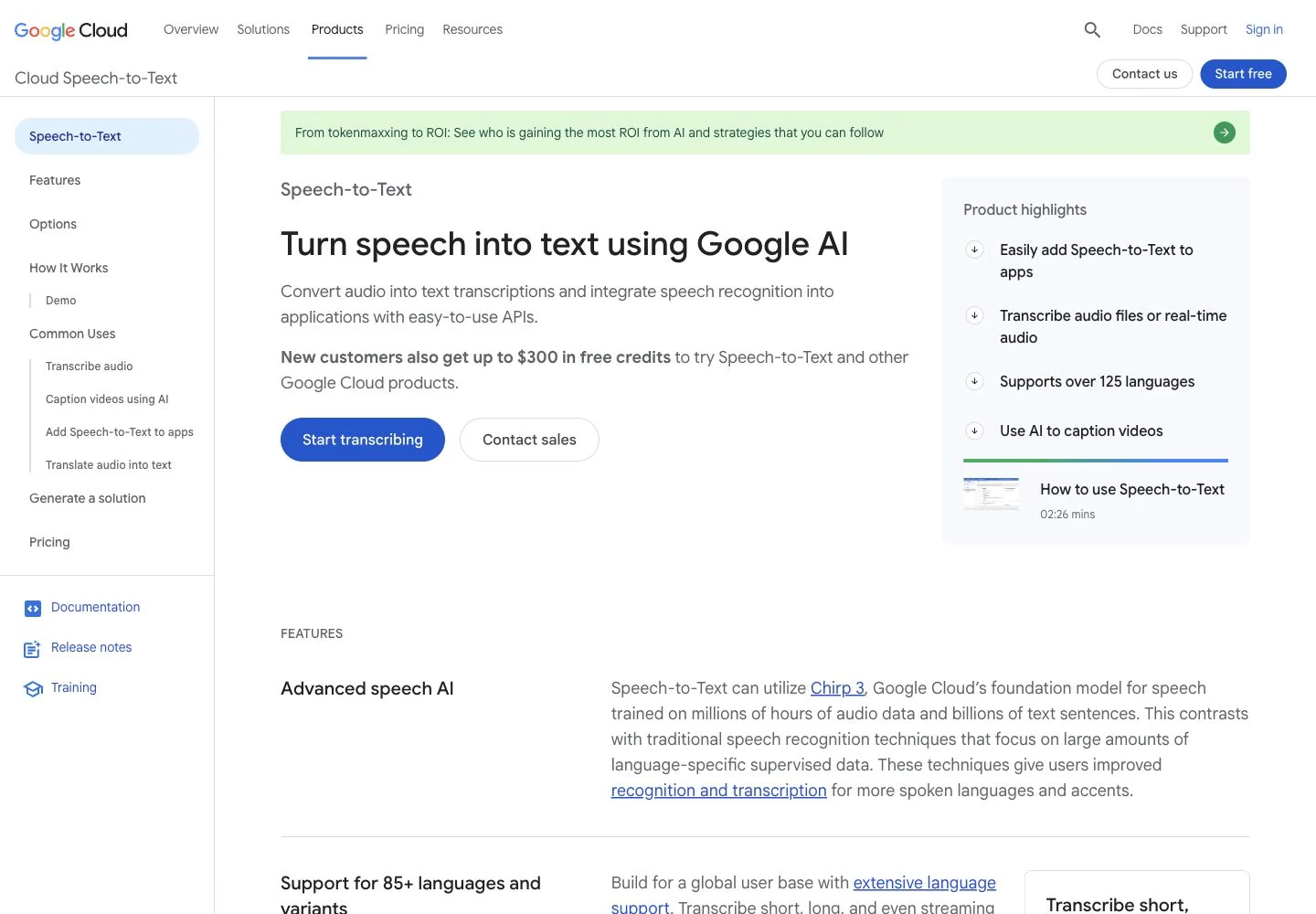Open How to use Speech-to-Text title
The image size is (1316, 914).
[x=1132, y=489]
